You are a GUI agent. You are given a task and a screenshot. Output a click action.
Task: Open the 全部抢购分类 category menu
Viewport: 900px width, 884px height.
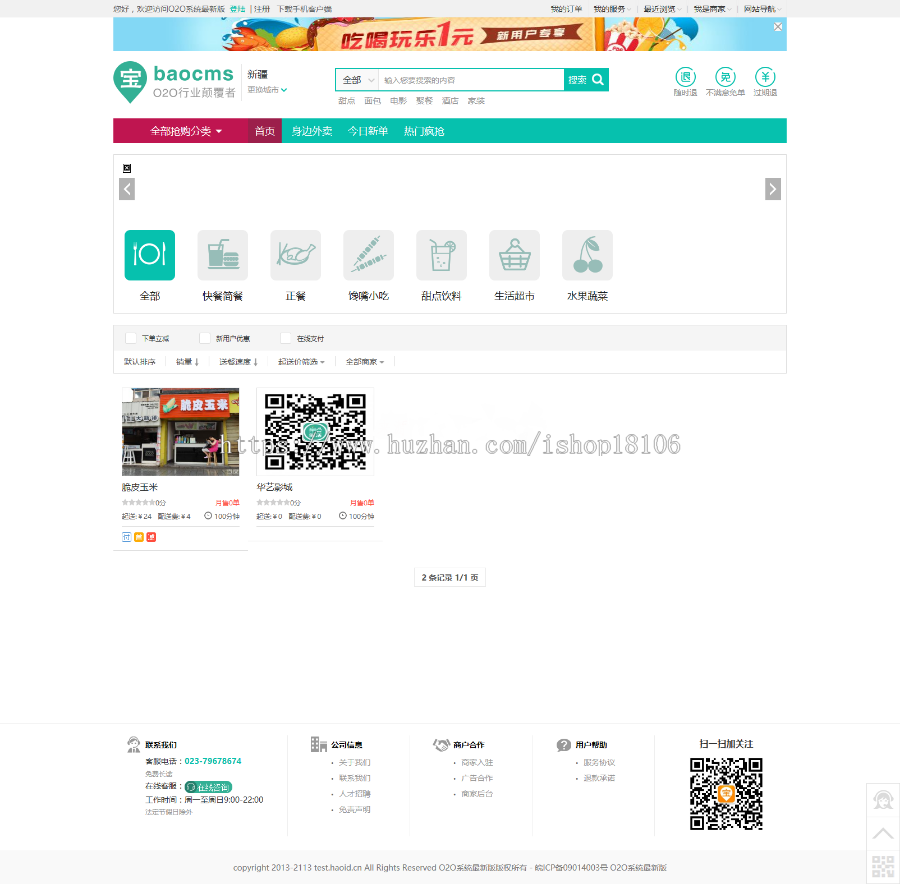click(180, 131)
